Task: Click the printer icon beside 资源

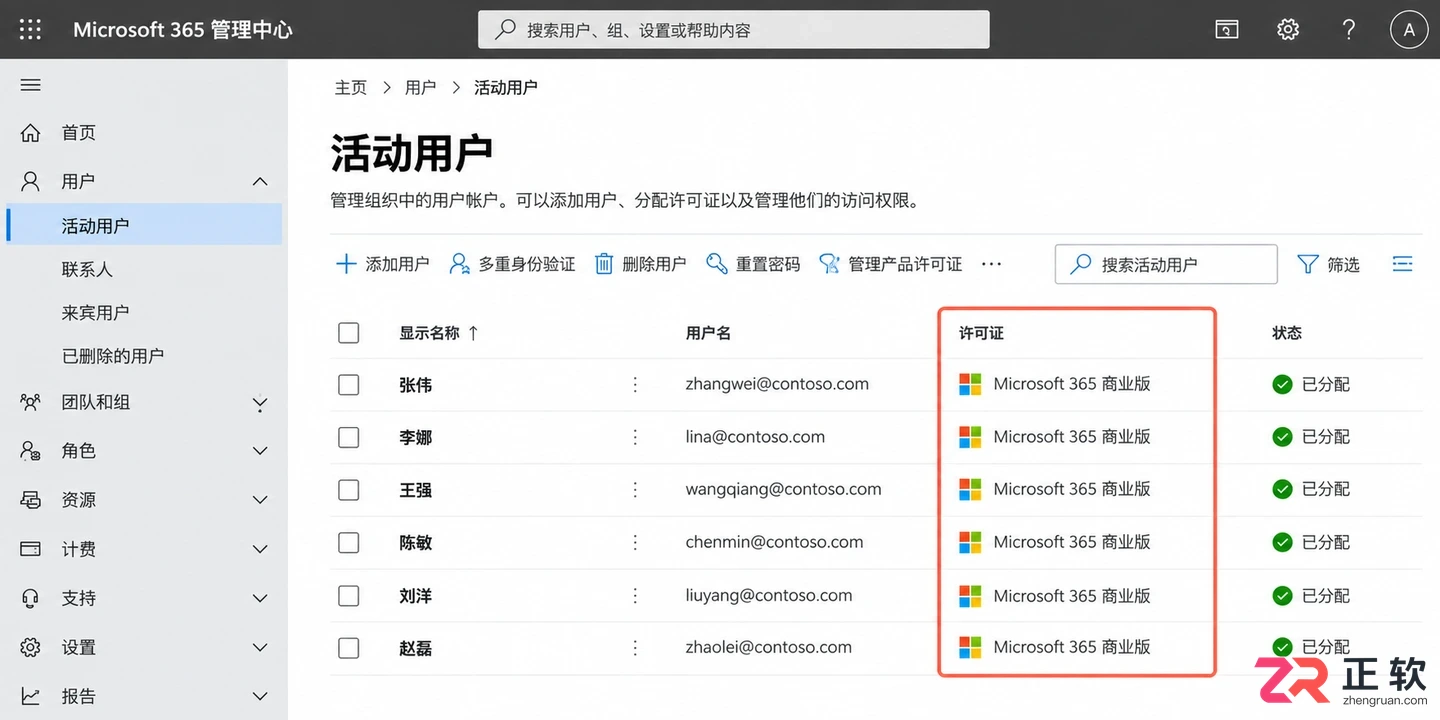Action: (x=31, y=499)
